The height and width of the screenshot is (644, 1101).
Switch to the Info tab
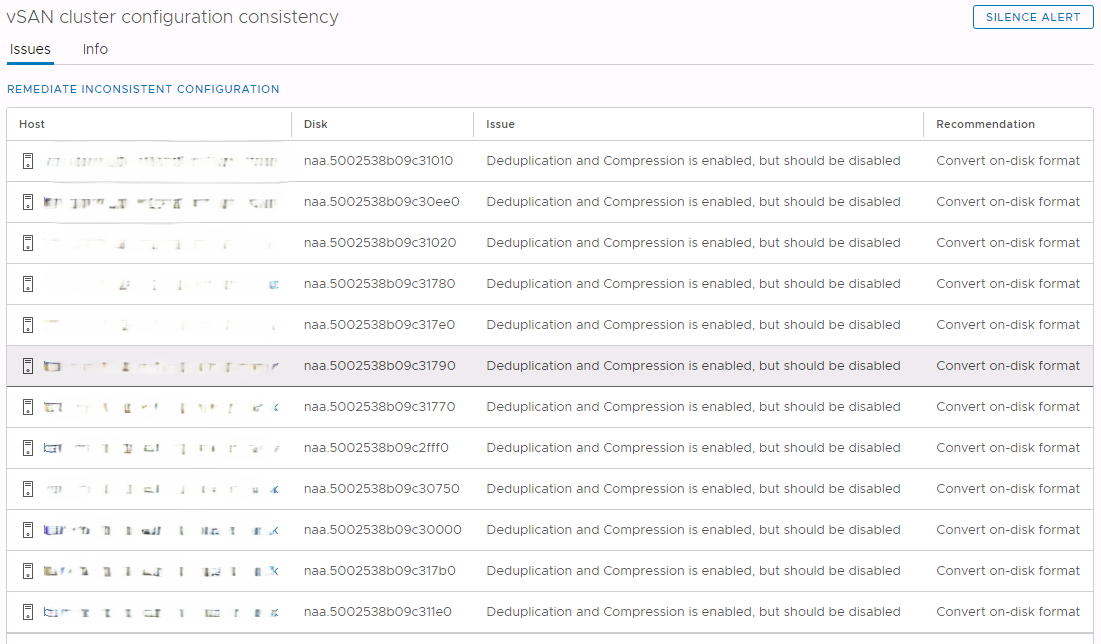click(95, 49)
